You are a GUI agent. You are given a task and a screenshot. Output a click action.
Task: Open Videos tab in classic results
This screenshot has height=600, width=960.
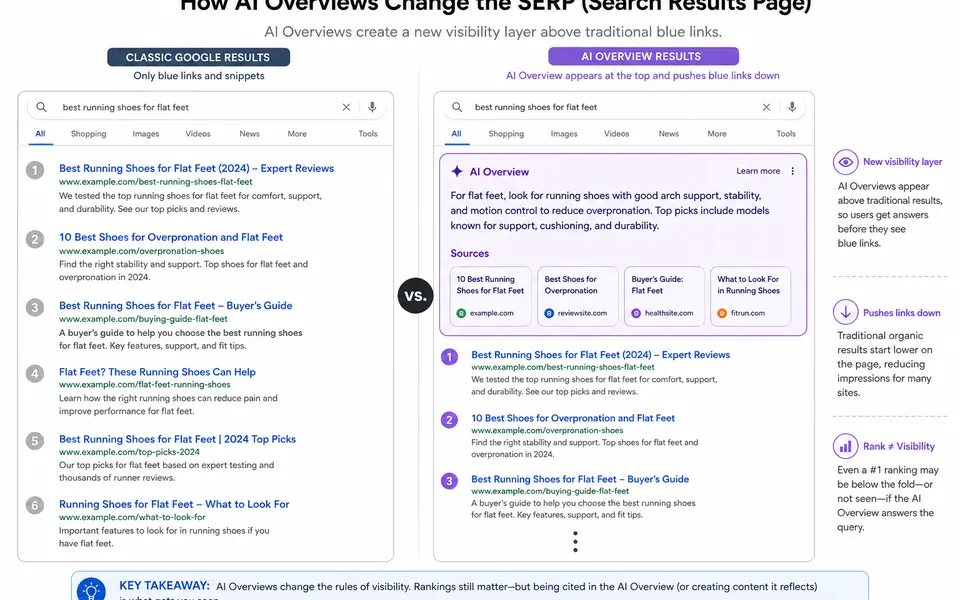(x=198, y=133)
